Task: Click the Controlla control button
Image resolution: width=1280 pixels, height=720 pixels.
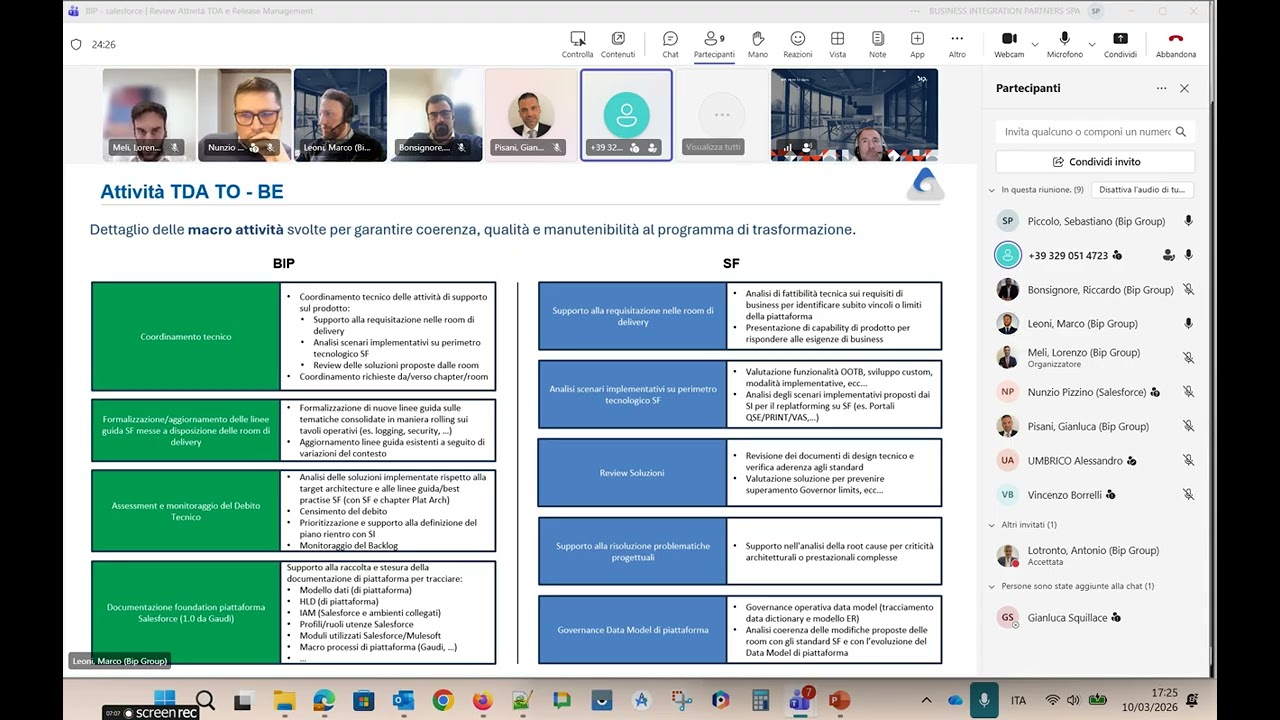Action: coord(577,44)
